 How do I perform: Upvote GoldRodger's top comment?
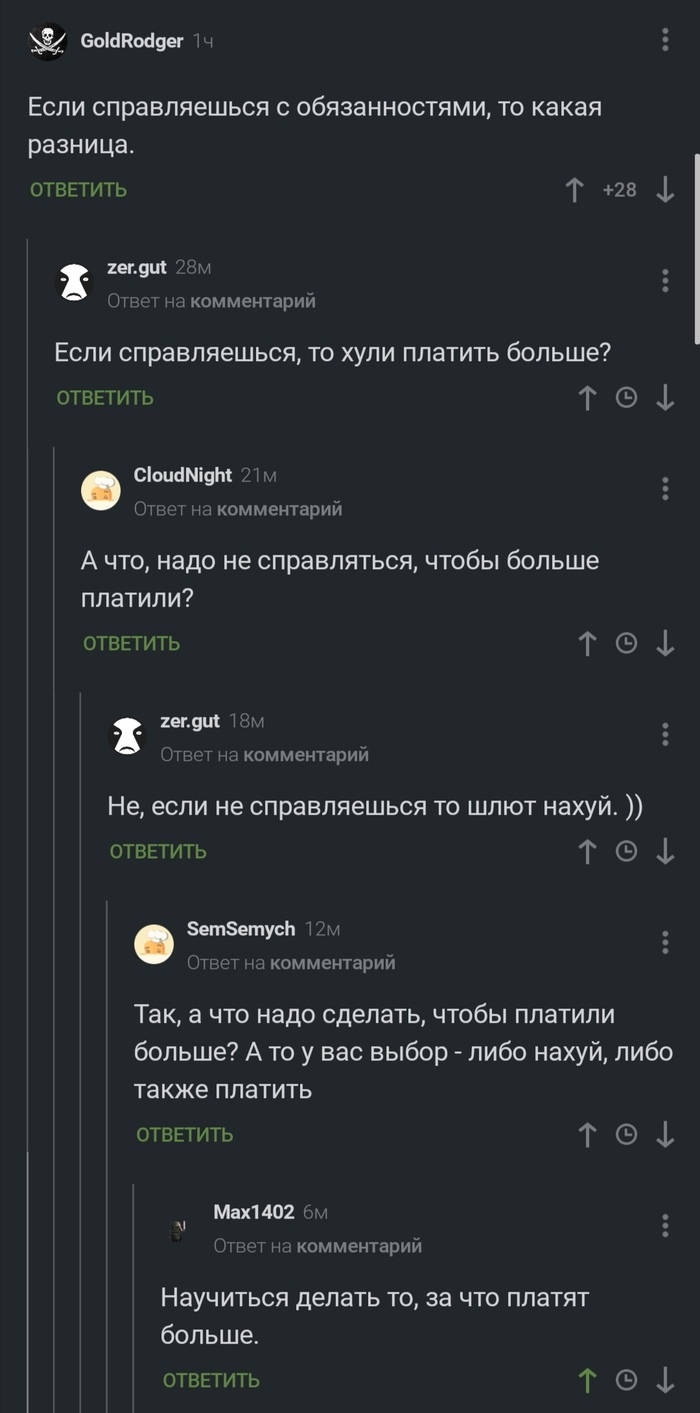pyautogui.click(x=574, y=189)
